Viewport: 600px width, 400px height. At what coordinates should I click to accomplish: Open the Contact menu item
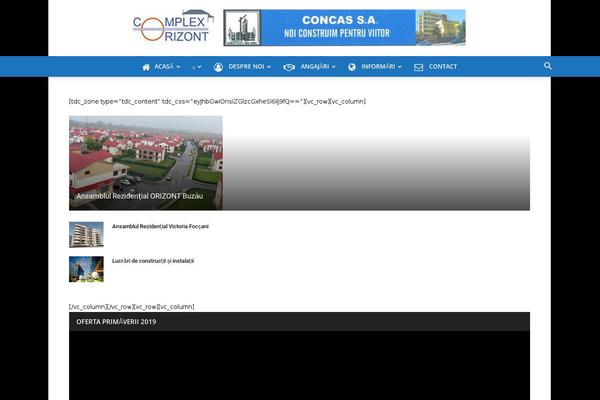click(442, 67)
